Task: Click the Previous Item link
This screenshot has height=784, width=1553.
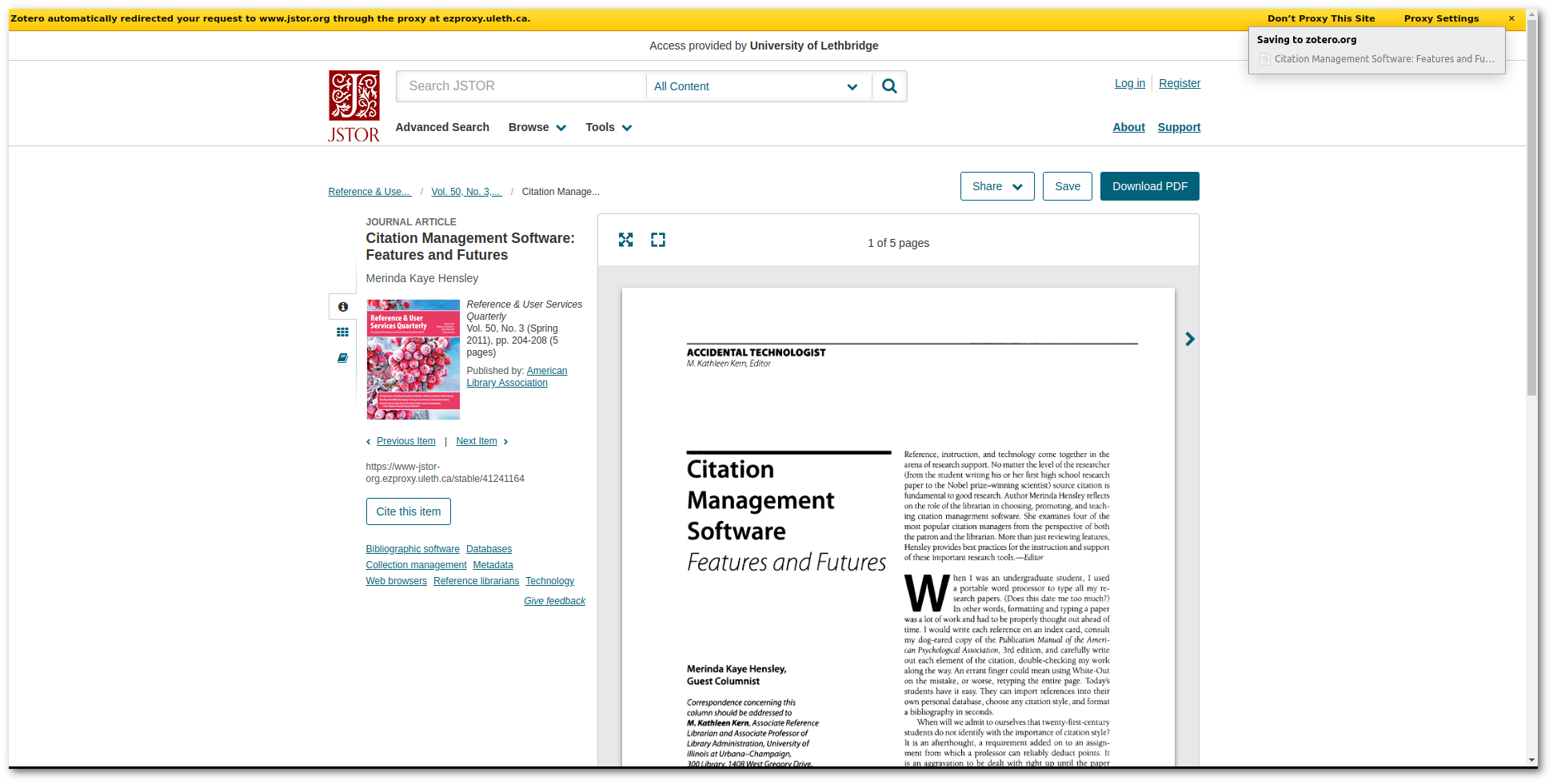Action: (x=406, y=441)
